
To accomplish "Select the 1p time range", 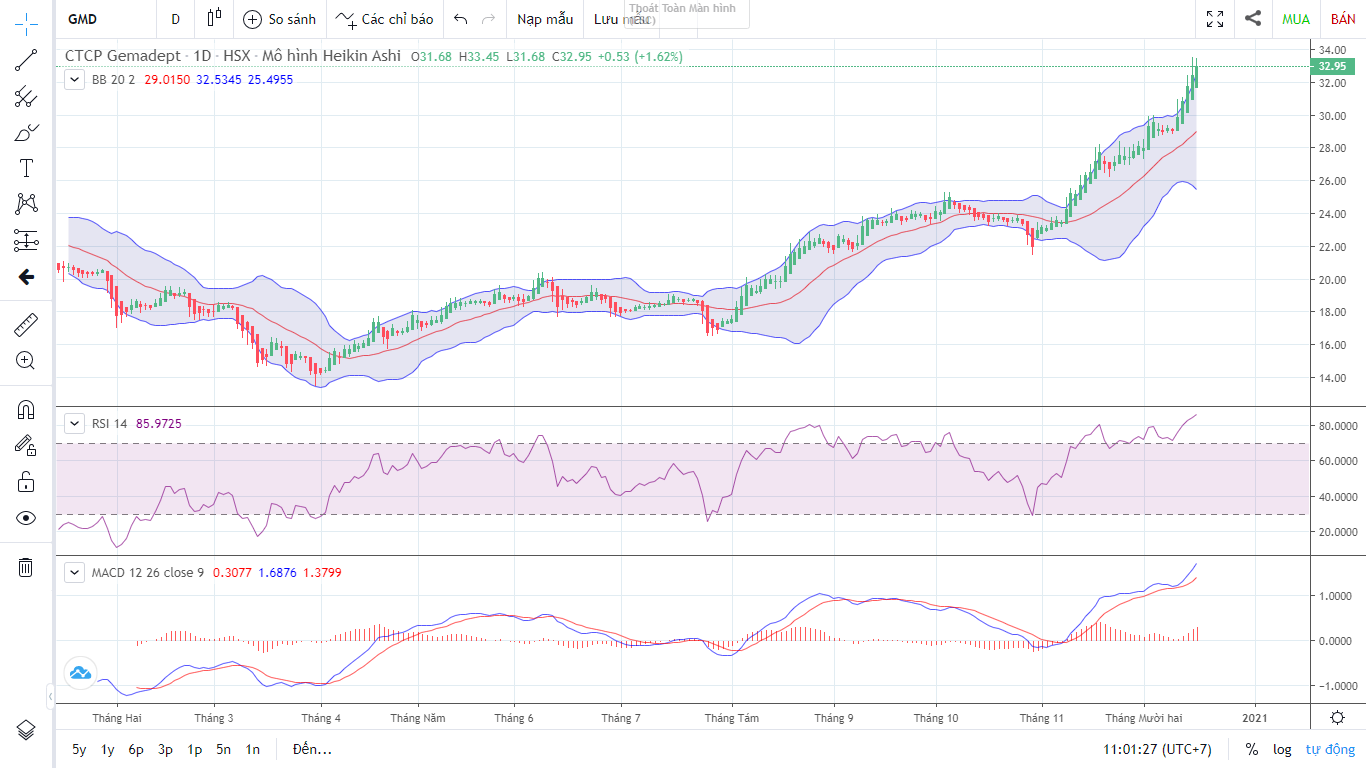I will pos(195,749).
